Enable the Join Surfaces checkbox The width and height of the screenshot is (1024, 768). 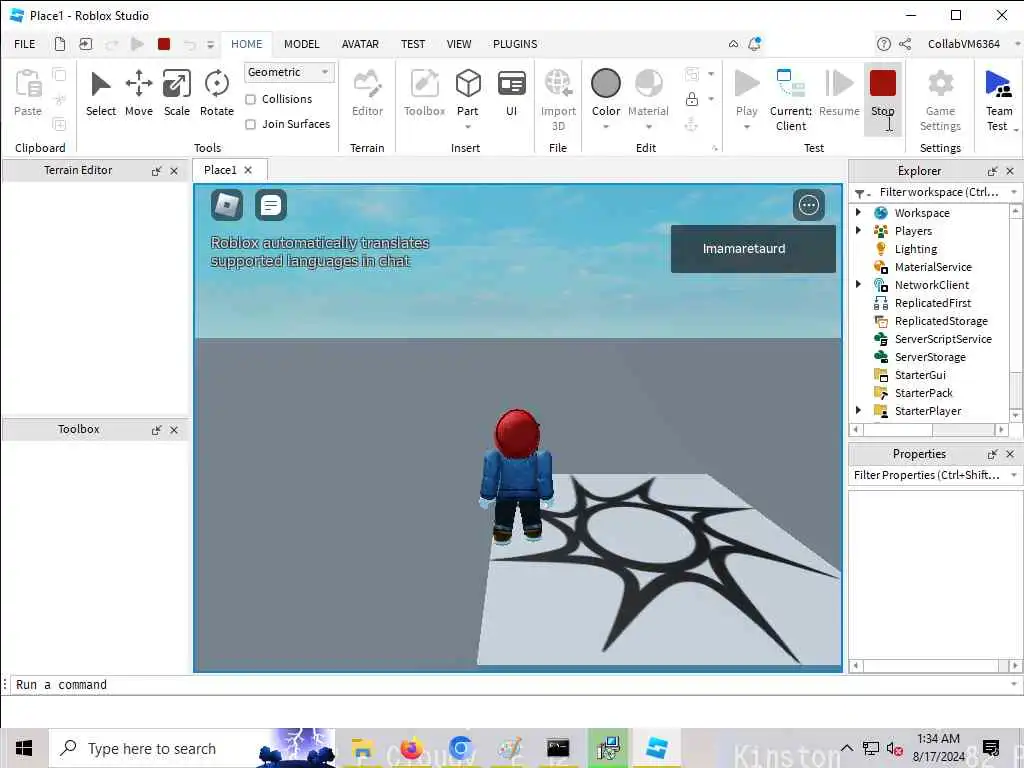pos(250,124)
